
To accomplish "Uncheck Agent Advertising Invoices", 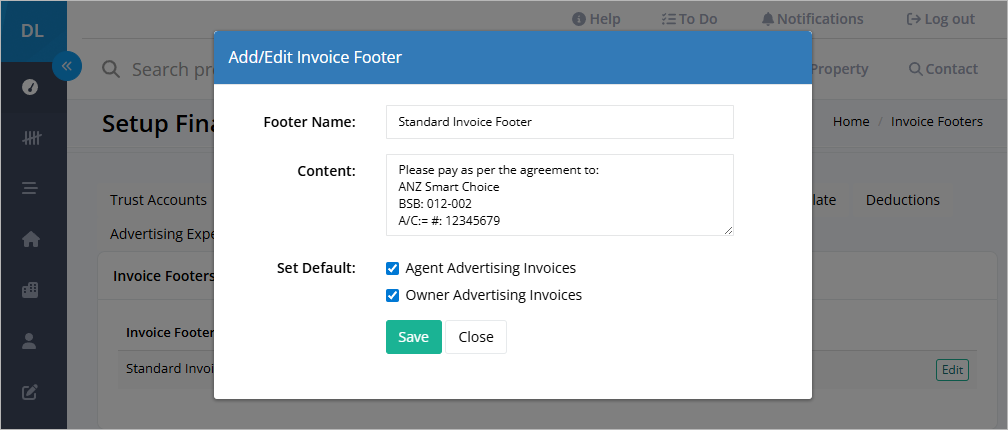I will (x=392, y=268).
